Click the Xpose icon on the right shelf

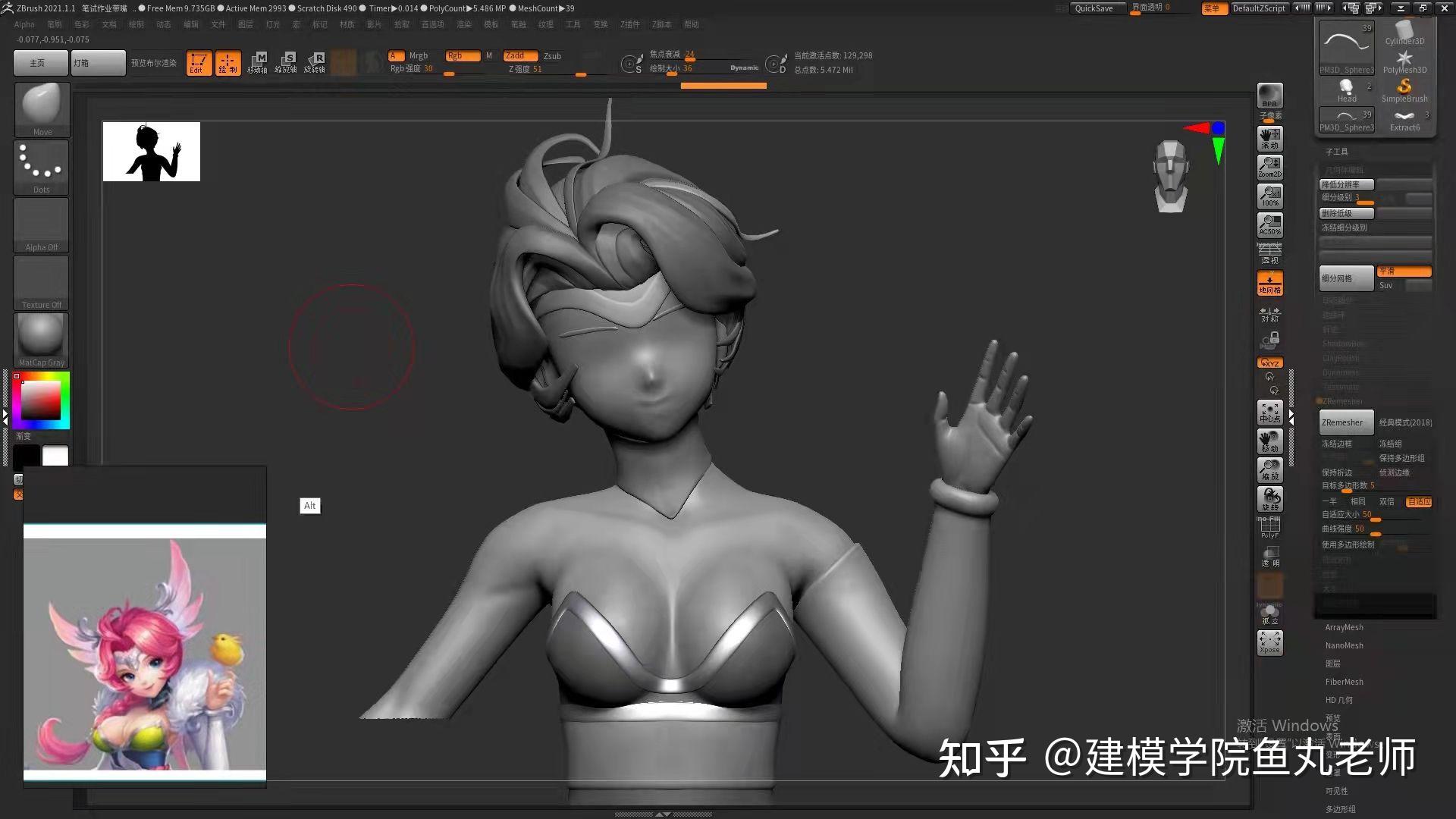click(1269, 641)
